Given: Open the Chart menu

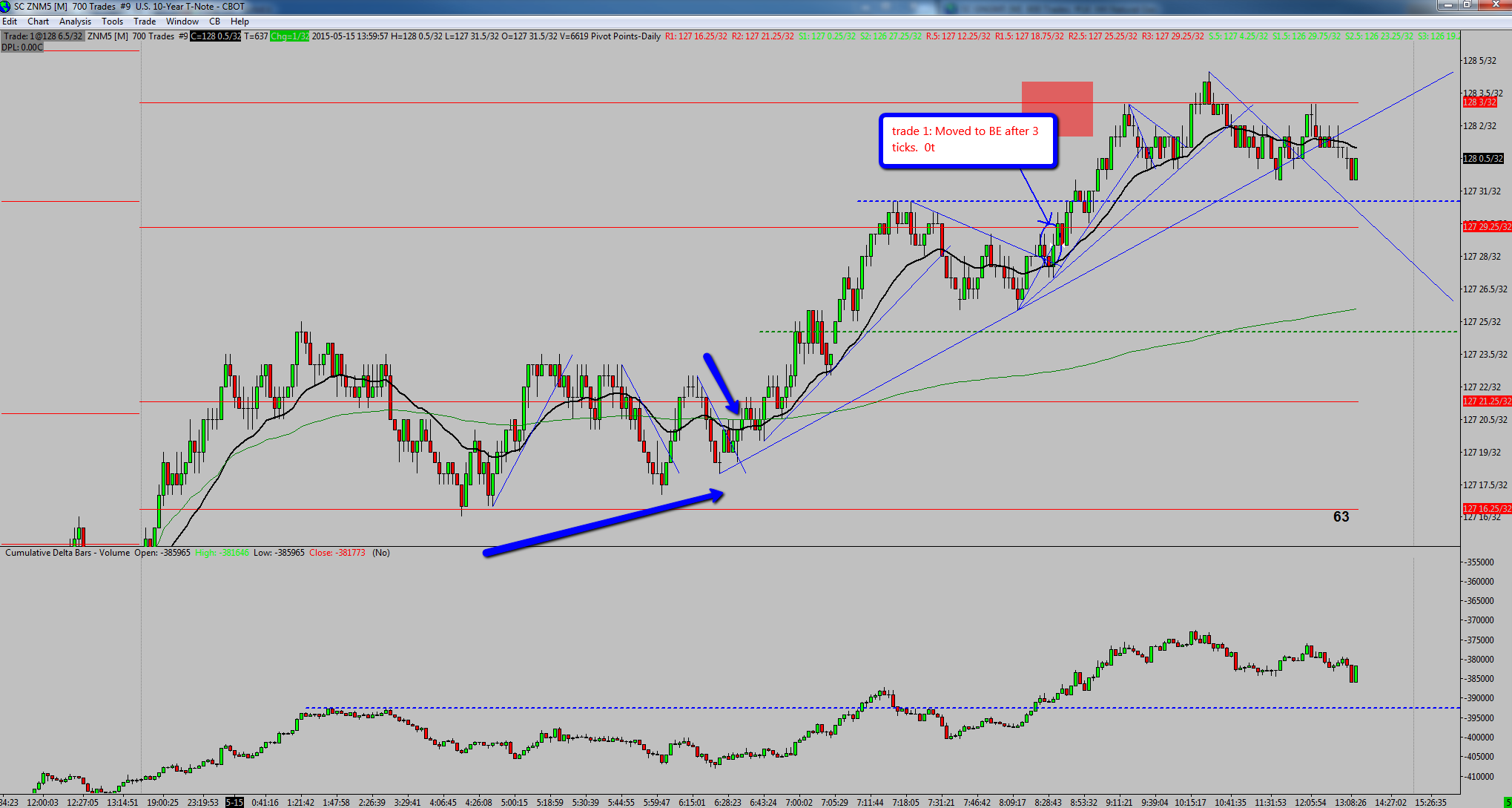Looking at the screenshot, I should coord(39,22).
